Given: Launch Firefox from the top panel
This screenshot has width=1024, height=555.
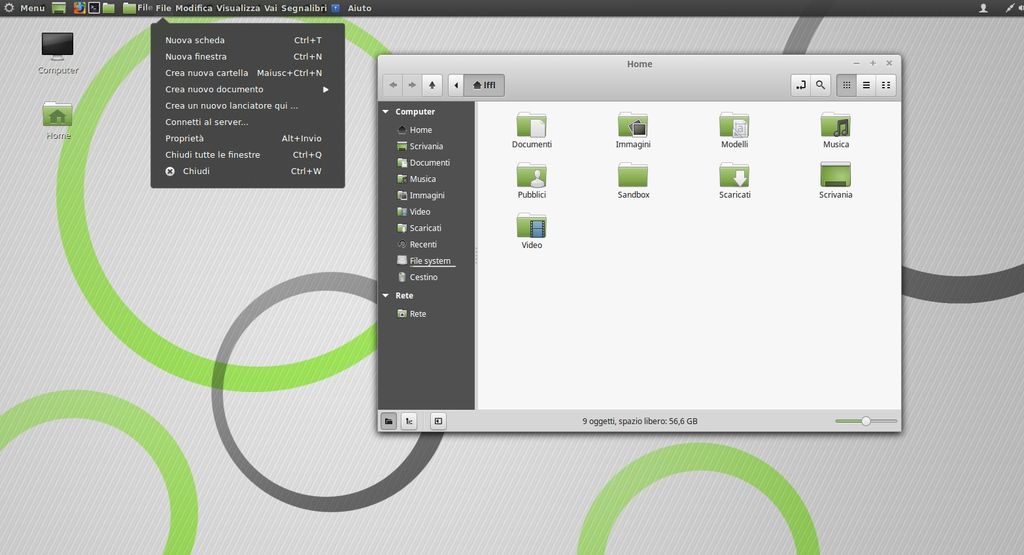Looking at the screenshot, I should (79, 8).
